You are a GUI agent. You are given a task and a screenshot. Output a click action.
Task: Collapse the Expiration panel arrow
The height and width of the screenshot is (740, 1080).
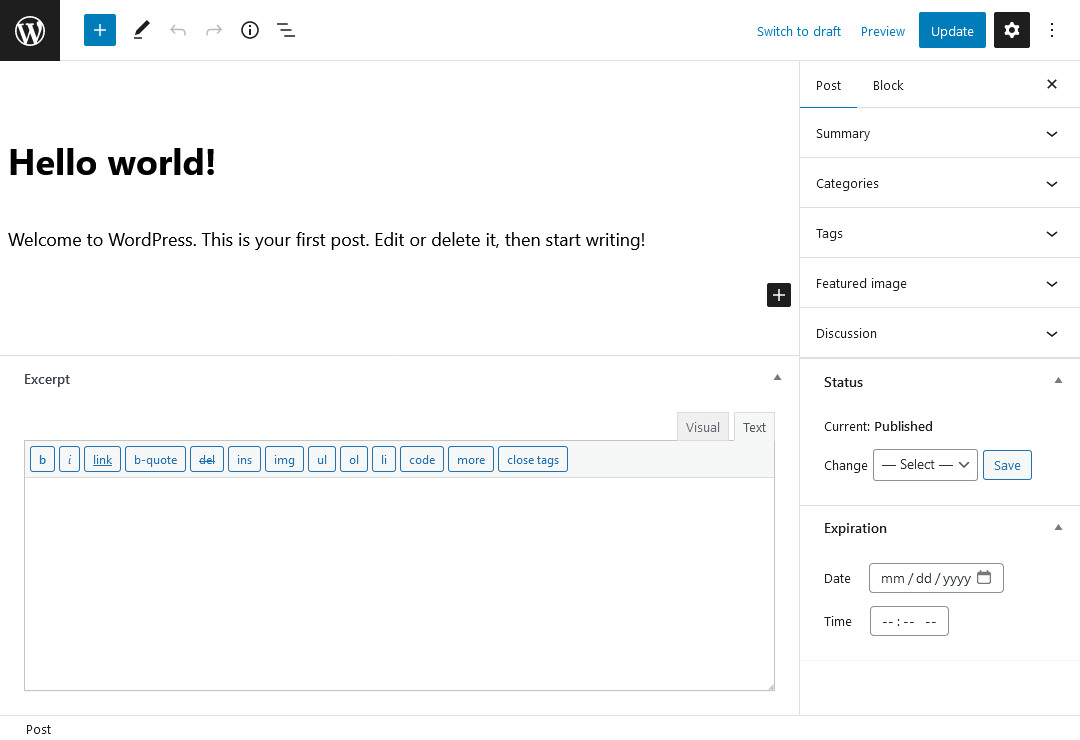(x=1058, y=528)
